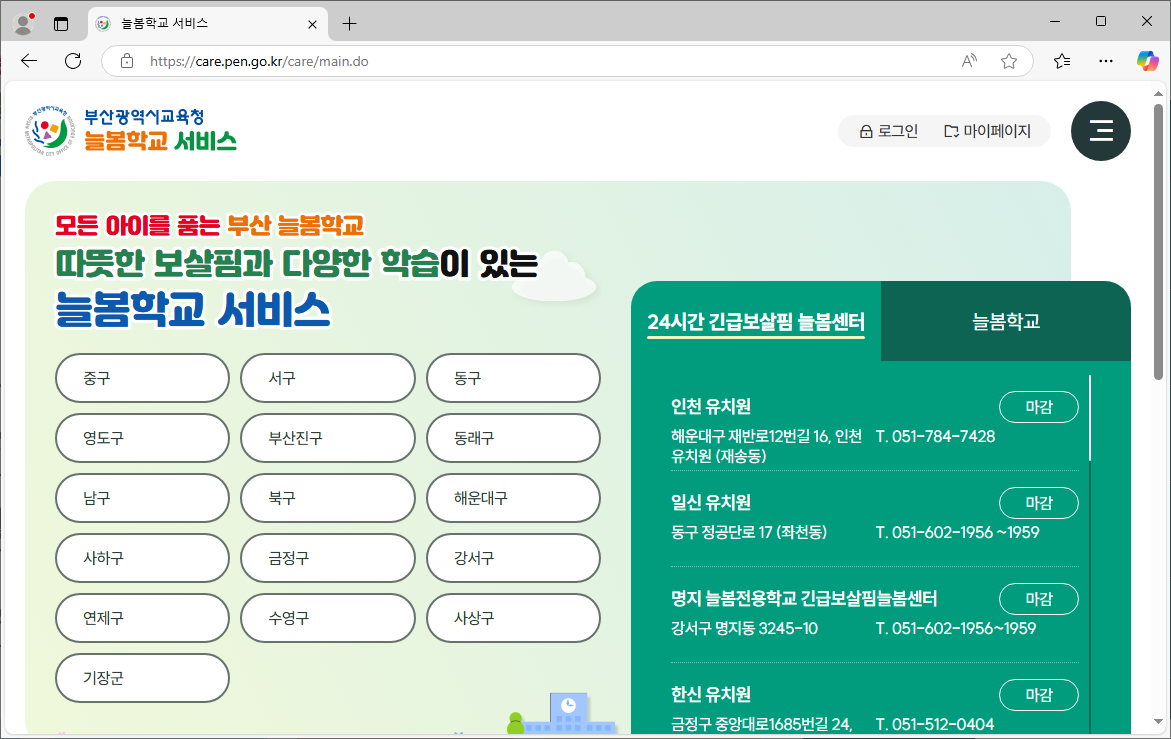Click the browser tab actions chevron
1171x739 pixels.
[62, 22]
